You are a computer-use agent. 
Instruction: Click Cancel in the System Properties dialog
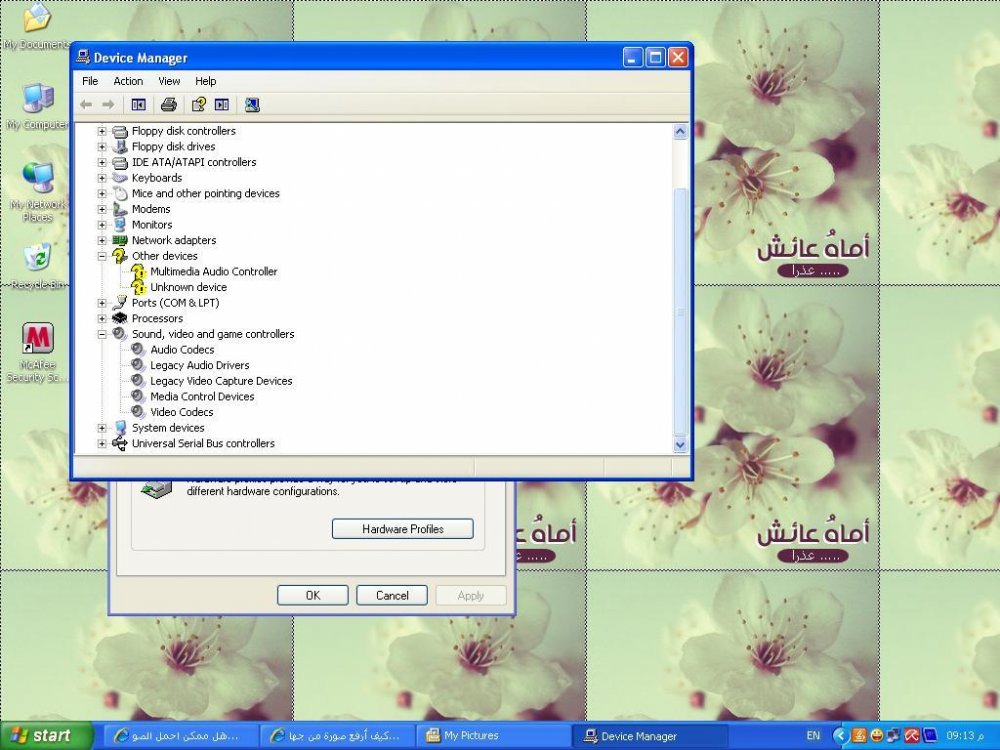click(x=392, y=595)
